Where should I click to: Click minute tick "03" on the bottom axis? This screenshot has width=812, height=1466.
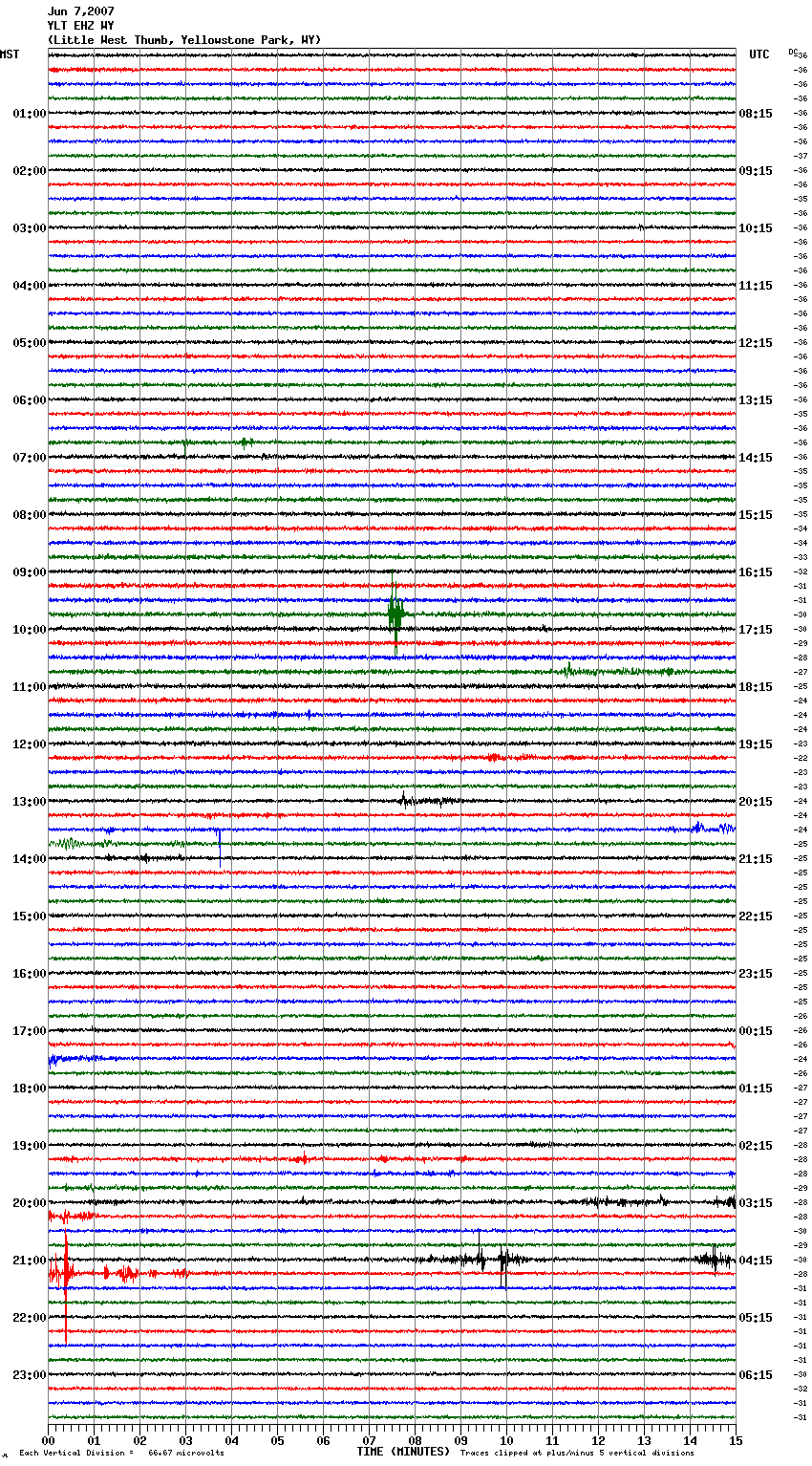(x=185, y=1440)
